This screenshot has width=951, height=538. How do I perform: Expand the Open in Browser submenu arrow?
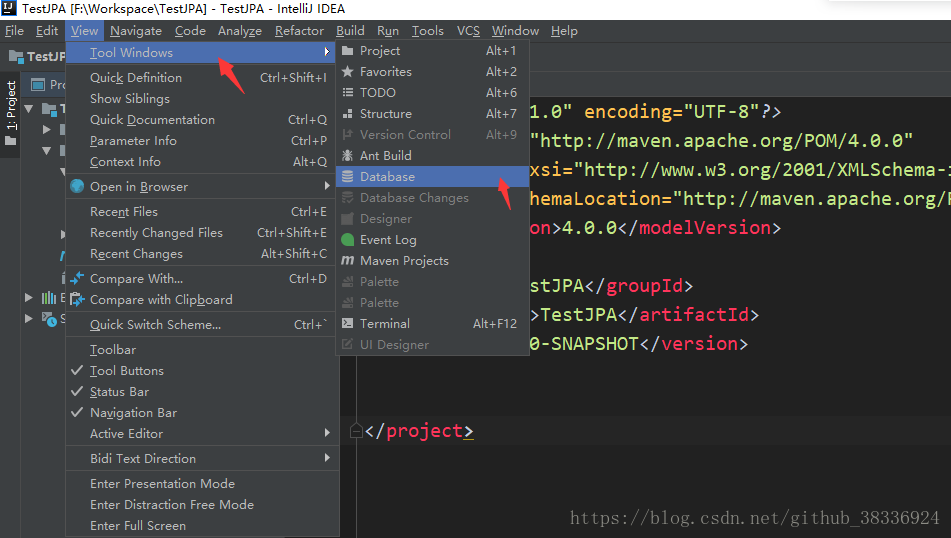(327, 186)
